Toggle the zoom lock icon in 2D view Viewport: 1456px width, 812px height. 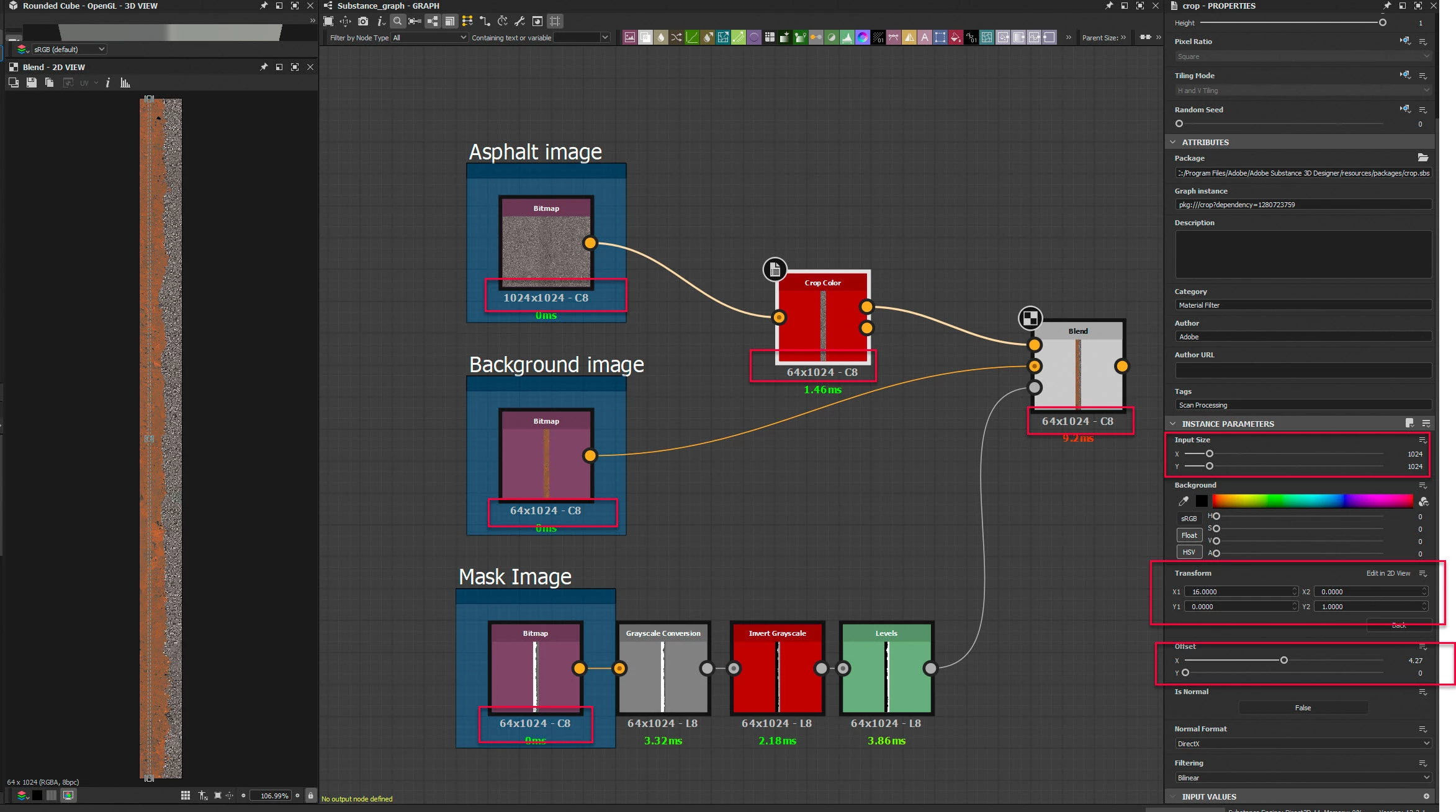click(310, 795)
